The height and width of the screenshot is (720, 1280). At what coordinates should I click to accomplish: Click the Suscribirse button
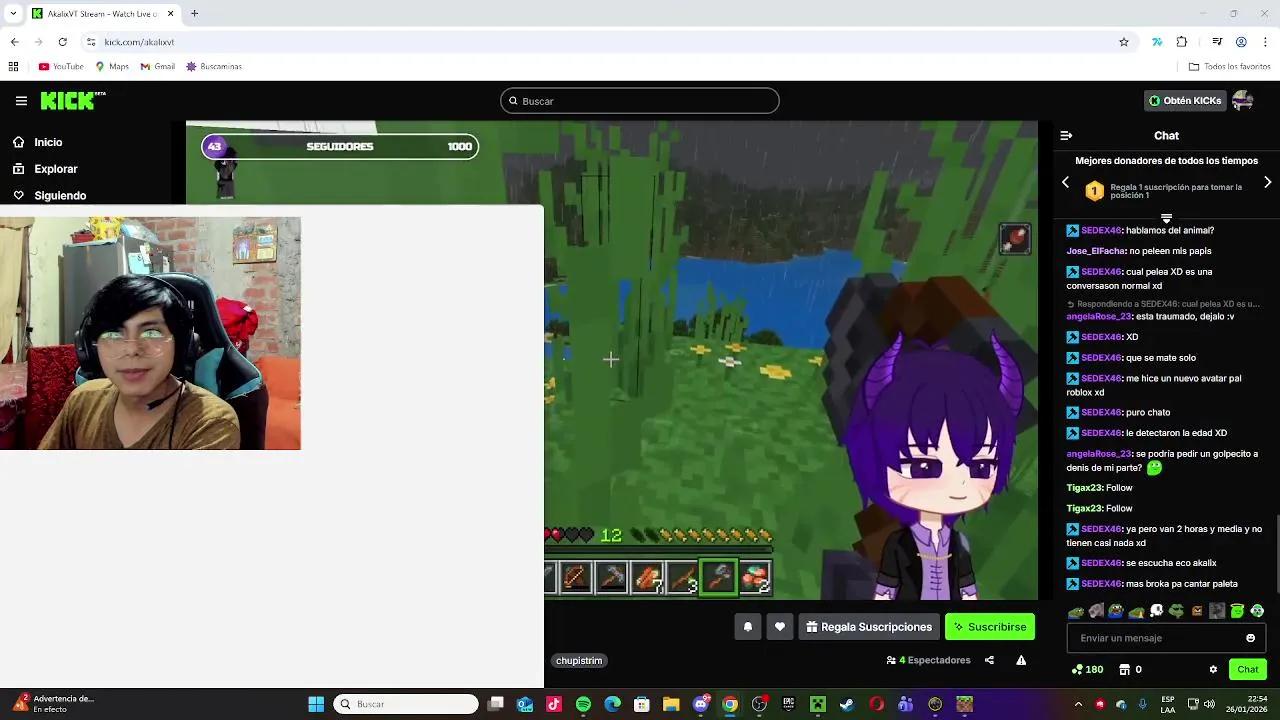click(x=989, y=627)
